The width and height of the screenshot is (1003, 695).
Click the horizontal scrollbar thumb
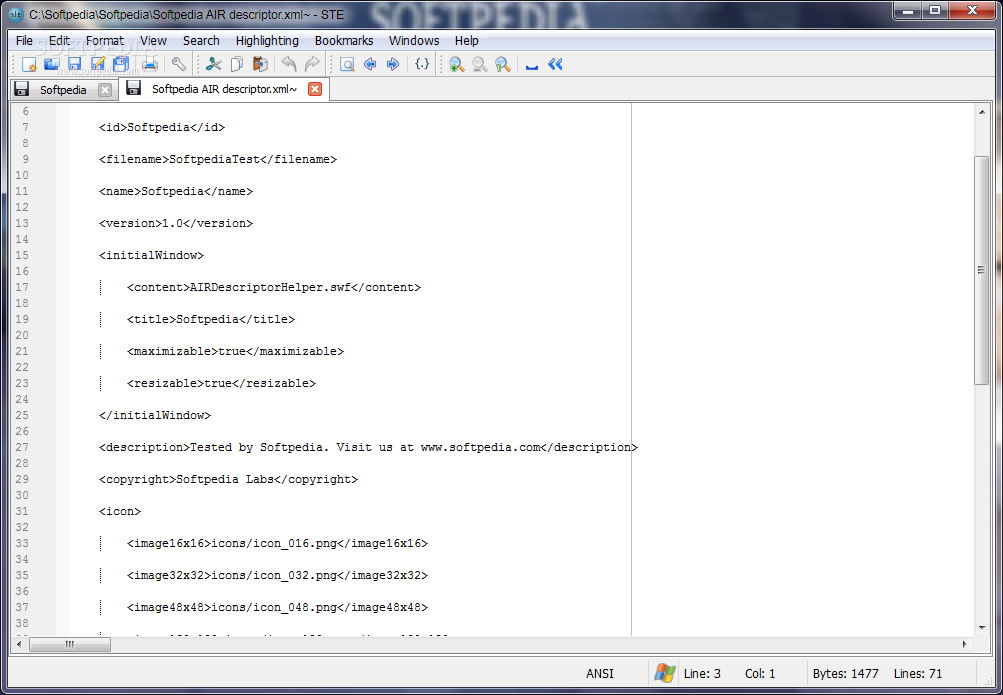click(x=70, y=644)
